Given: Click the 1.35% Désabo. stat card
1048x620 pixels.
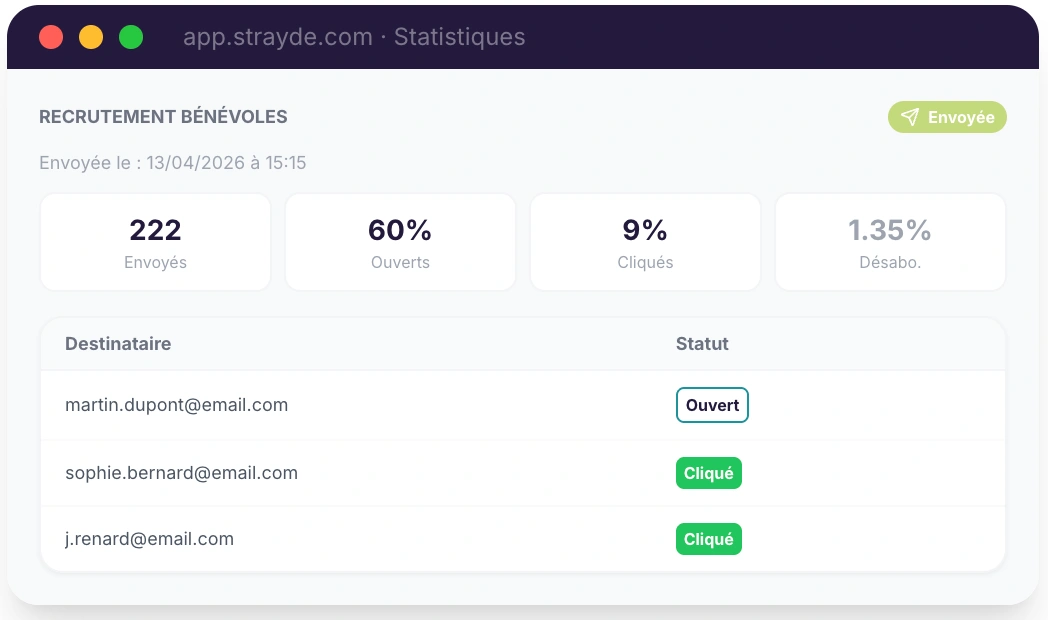Looking at the screenshot, I should [890, 241].
